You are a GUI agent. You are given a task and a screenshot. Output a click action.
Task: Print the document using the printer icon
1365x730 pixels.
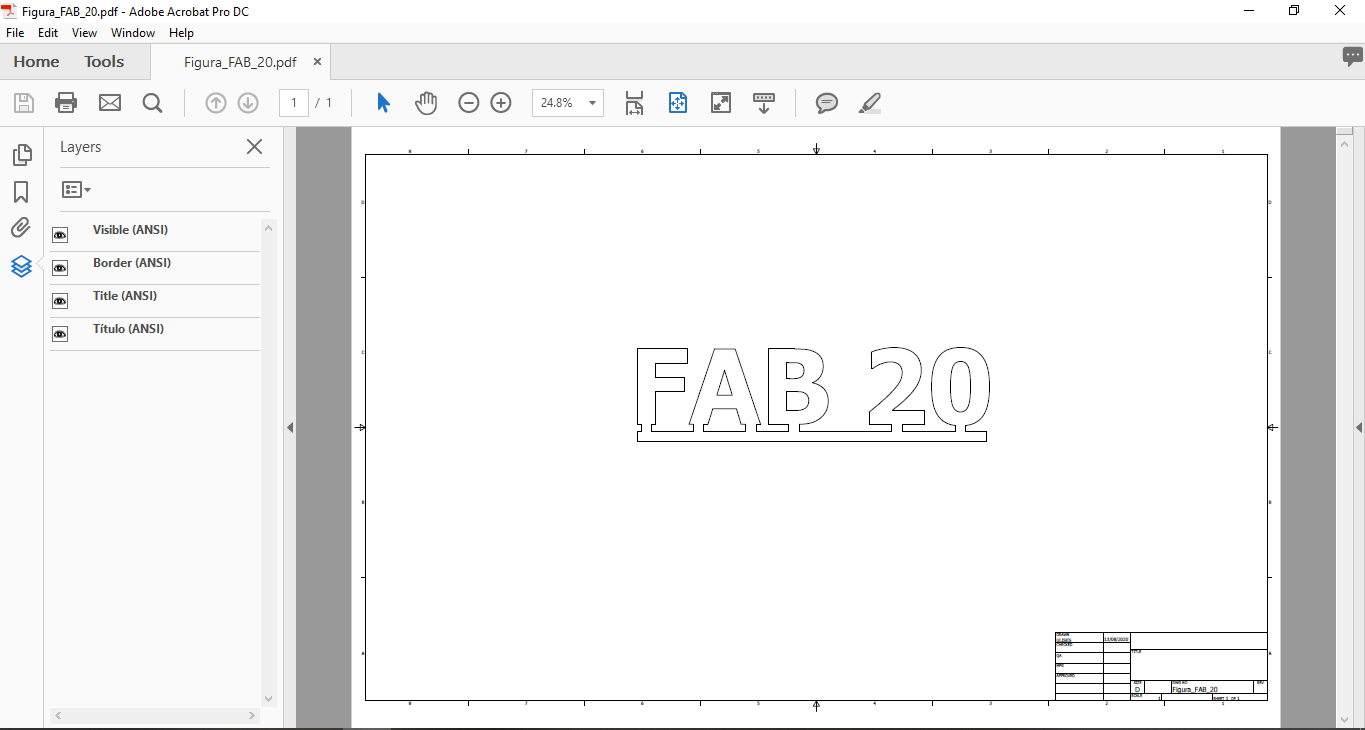click(x=66, y=102)
